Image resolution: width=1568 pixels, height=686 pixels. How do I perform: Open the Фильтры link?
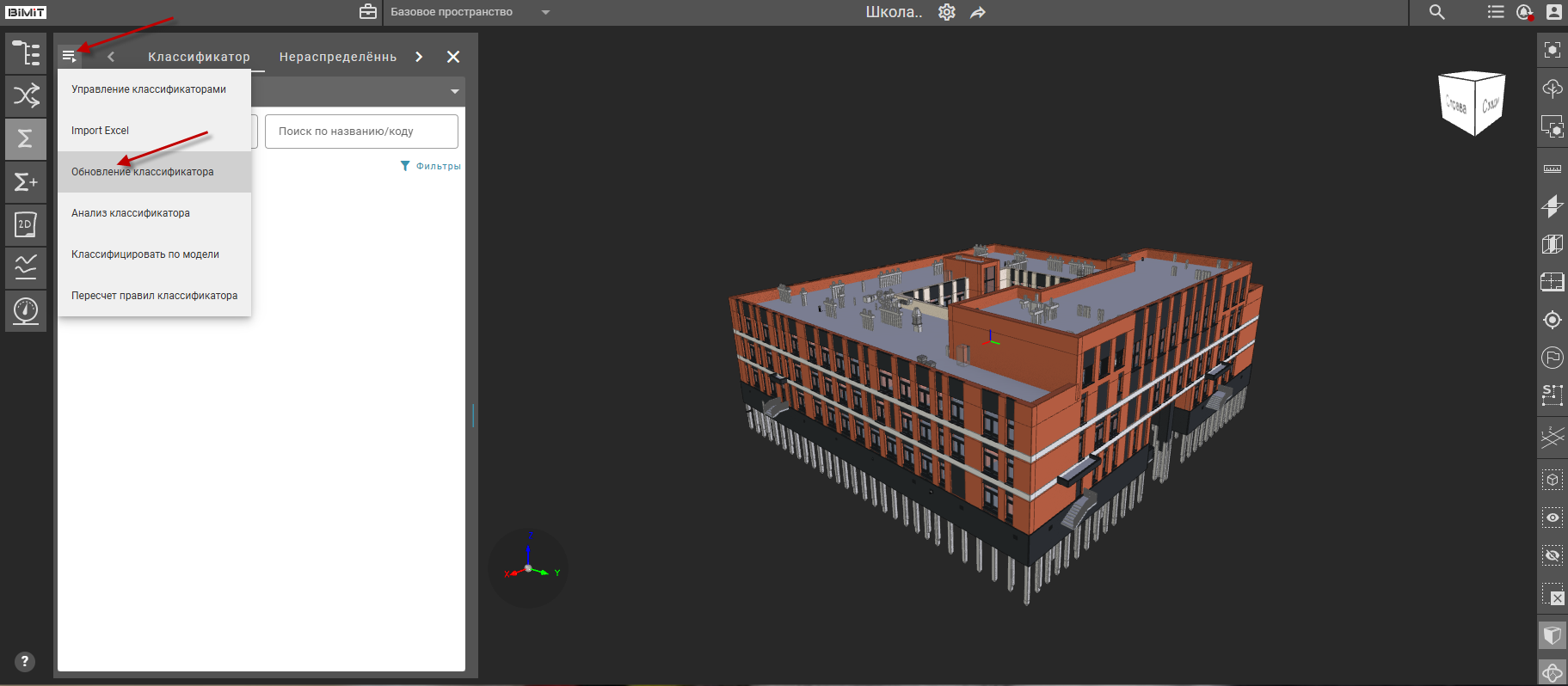click(431, 166)
